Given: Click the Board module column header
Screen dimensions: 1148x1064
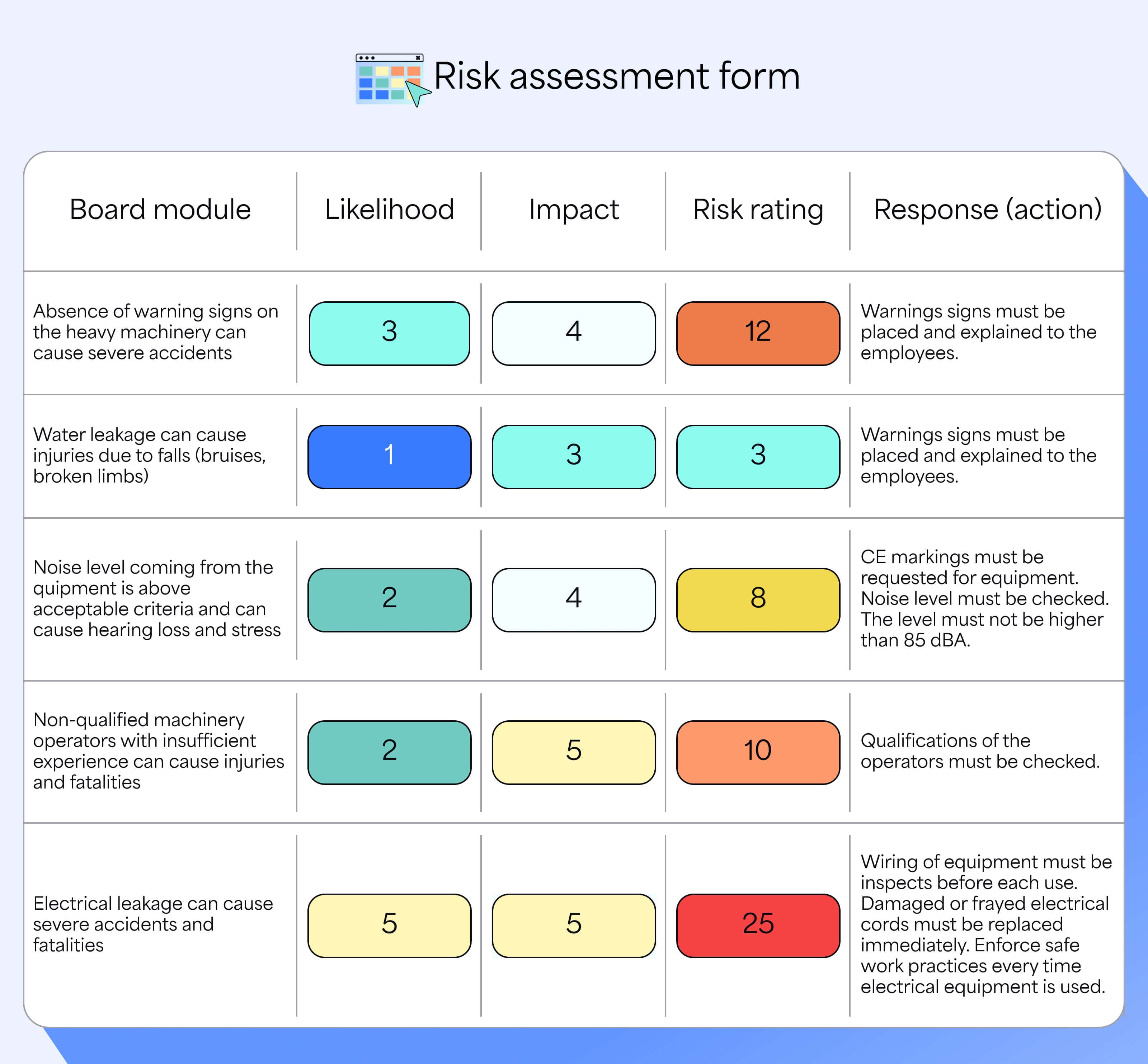Looking at the screenshot, I should [x=160, y=209].
